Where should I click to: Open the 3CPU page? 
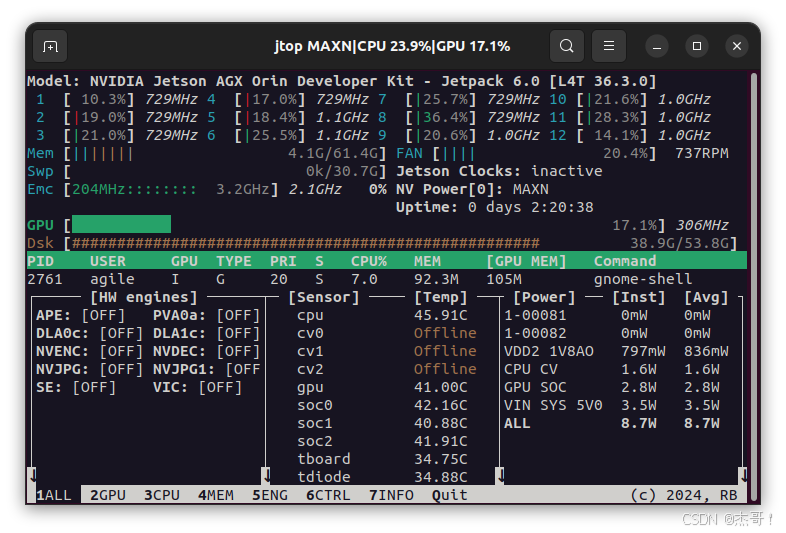point(162,495)
